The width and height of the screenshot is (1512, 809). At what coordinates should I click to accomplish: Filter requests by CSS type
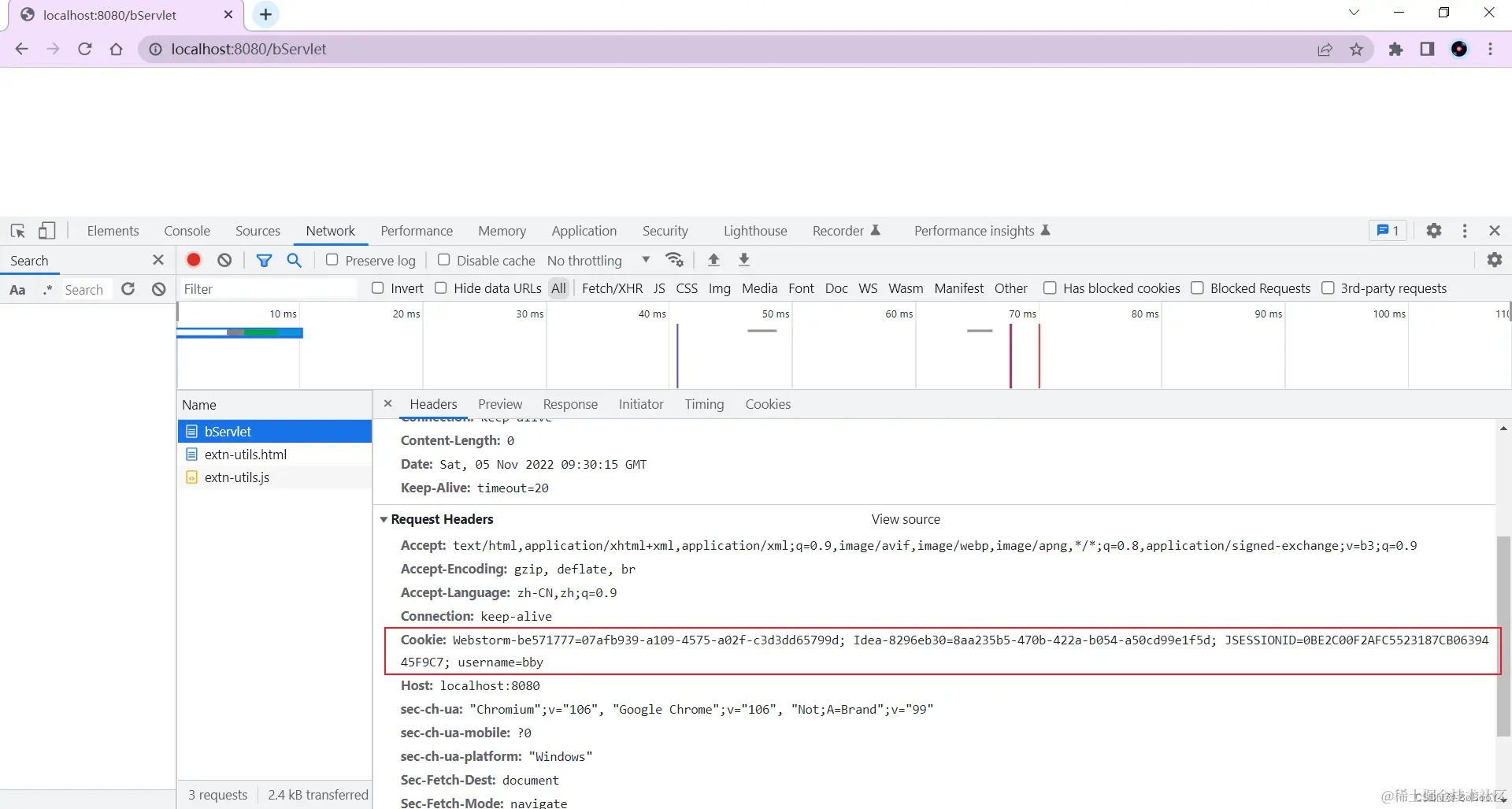687,288
